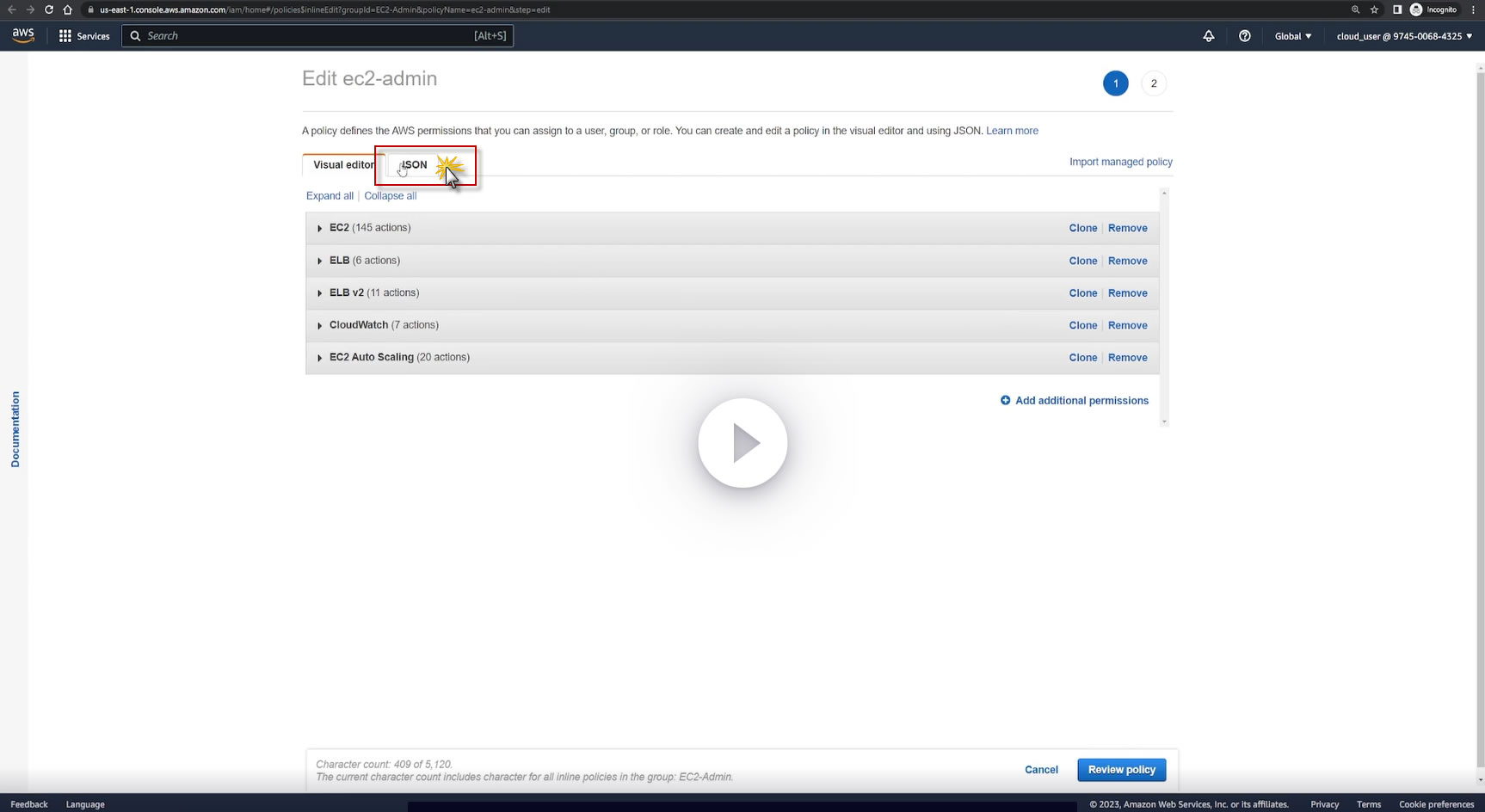Click Collapse all
Image resolution: width=1485 pixels, height=812 pixels.
click(x=391, y=196)
